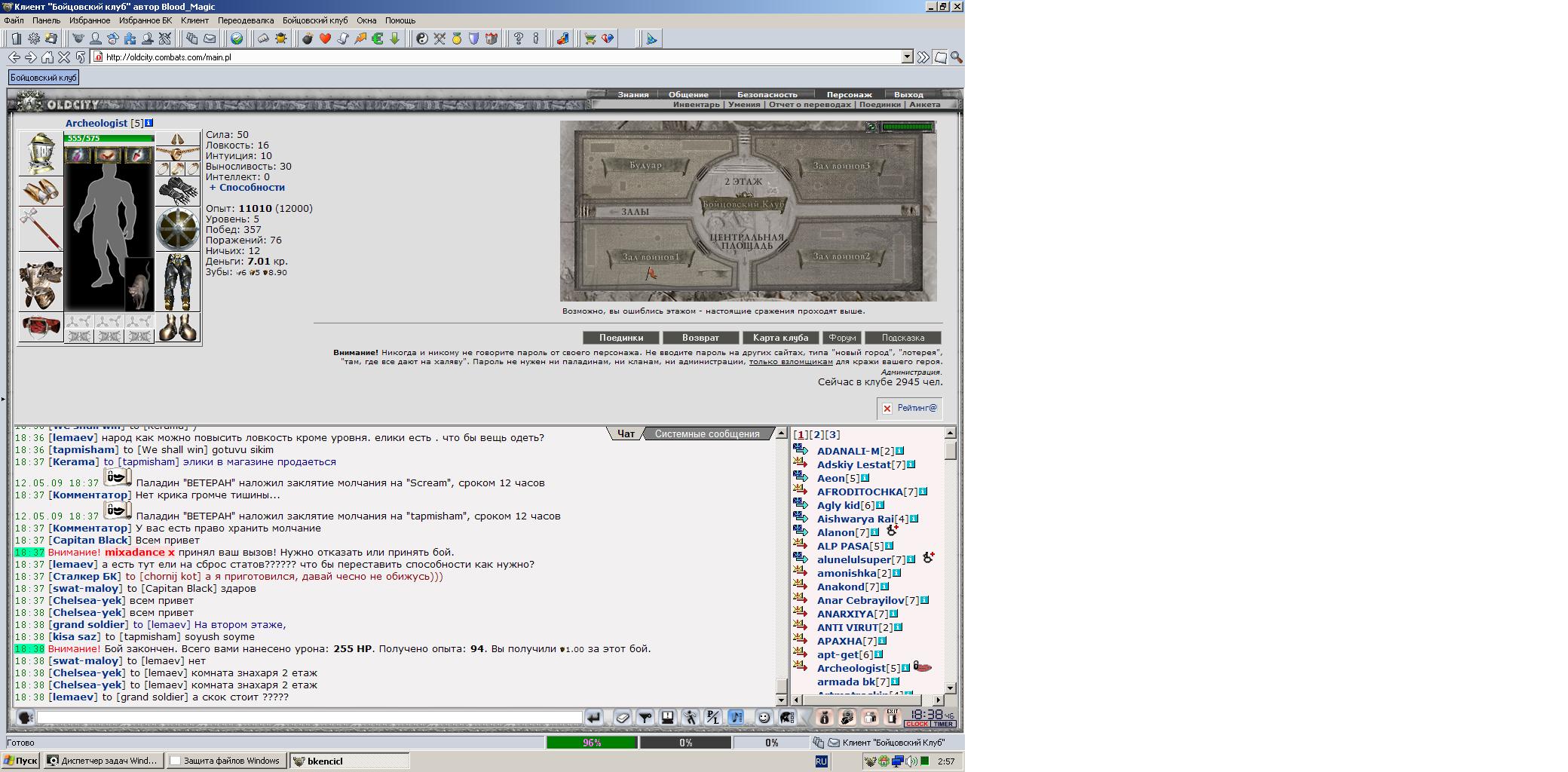Switch display to CLOCK mode
This screenshot has width=1568, height=772.
pyautogui.click(x=917, y=724)
